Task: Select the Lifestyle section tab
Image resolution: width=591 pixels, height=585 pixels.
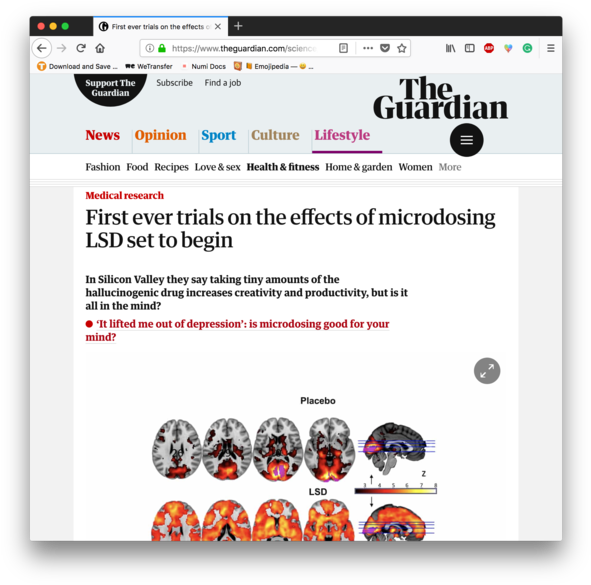Action: coord(342,135)
